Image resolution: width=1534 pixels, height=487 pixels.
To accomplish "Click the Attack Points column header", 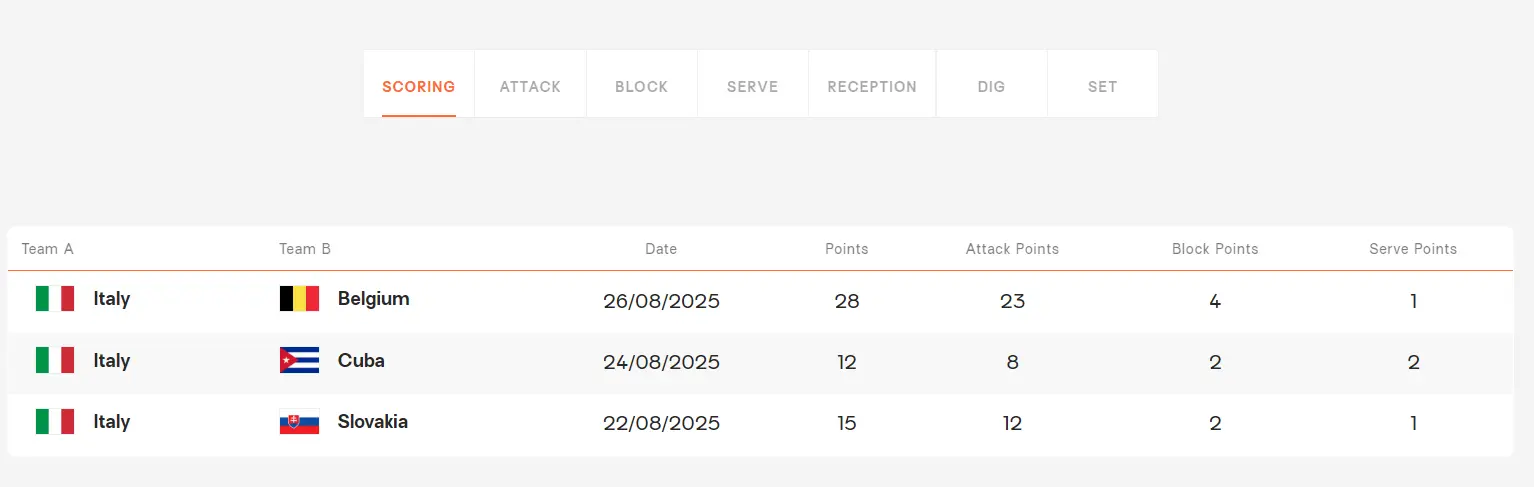I will [1012, 249].
